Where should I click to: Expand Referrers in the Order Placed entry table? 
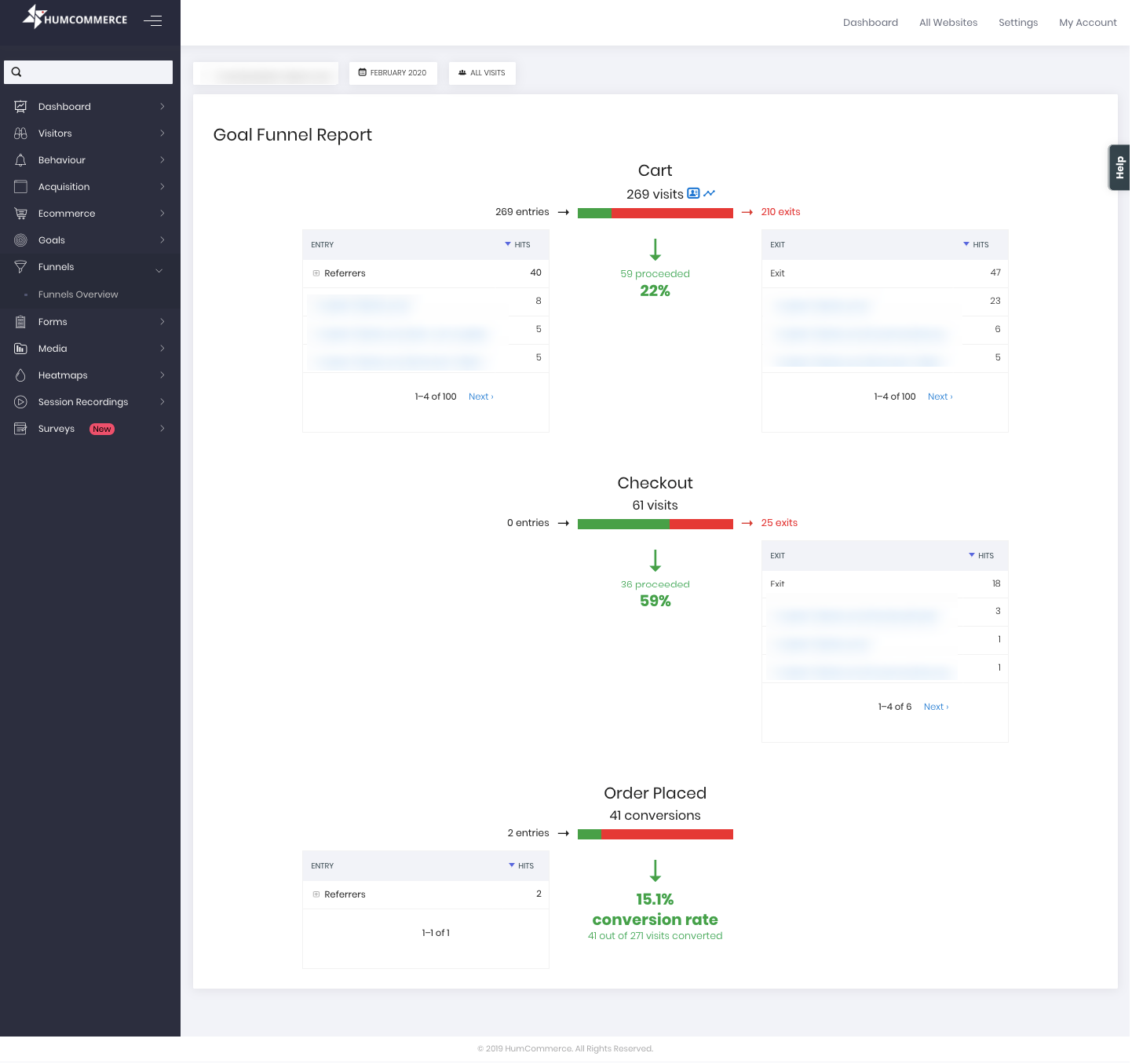coord(316,894)
